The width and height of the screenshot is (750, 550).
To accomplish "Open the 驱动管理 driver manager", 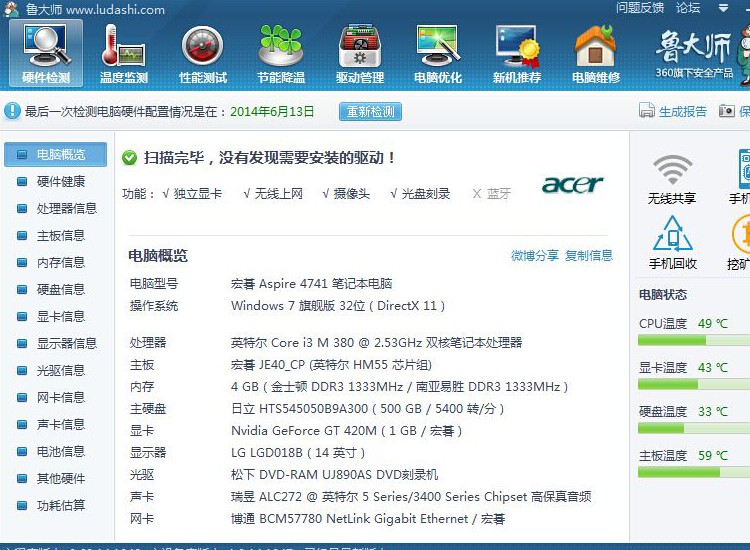I will click(x=360, y=54).
